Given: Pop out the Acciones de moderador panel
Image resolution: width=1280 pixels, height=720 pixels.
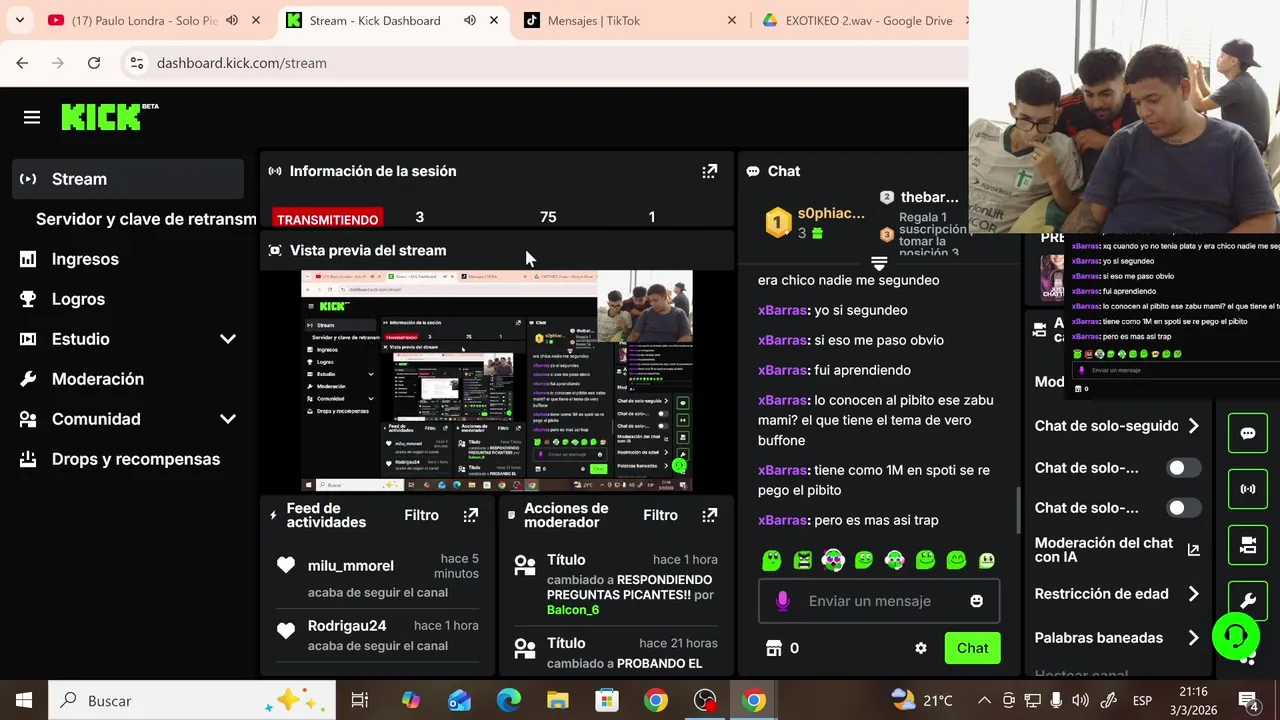Looking at the screenshot, I should [x=709, y=515].
